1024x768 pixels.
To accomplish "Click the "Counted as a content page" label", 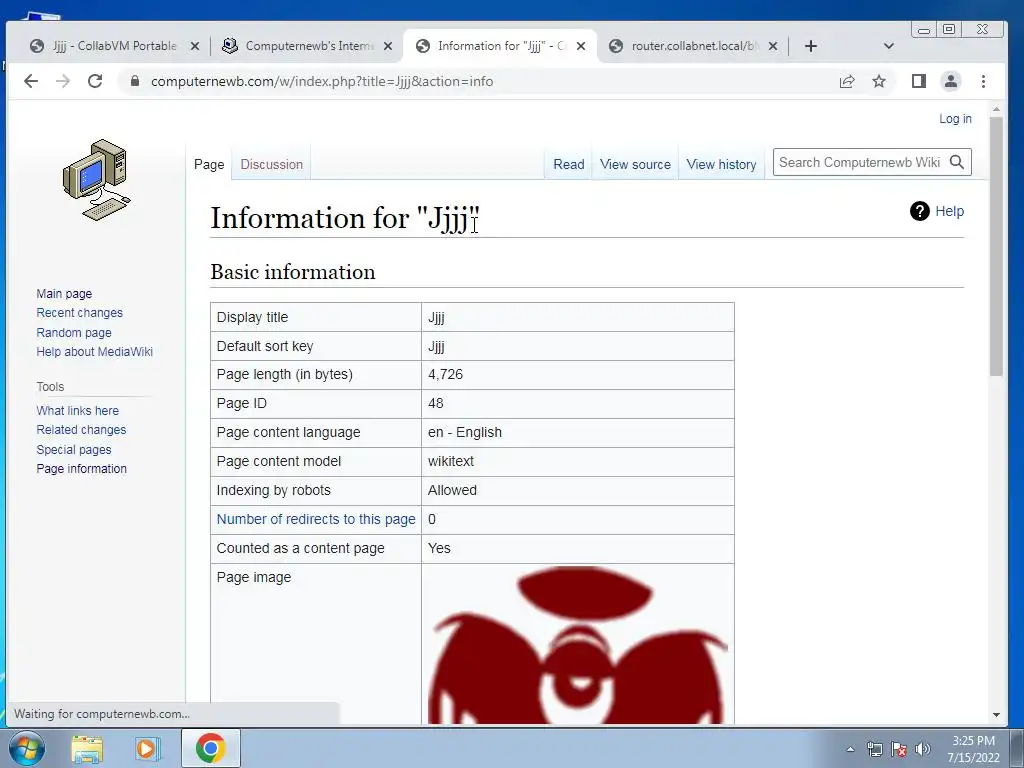I will pyautogui.click(x=300, y=548).
